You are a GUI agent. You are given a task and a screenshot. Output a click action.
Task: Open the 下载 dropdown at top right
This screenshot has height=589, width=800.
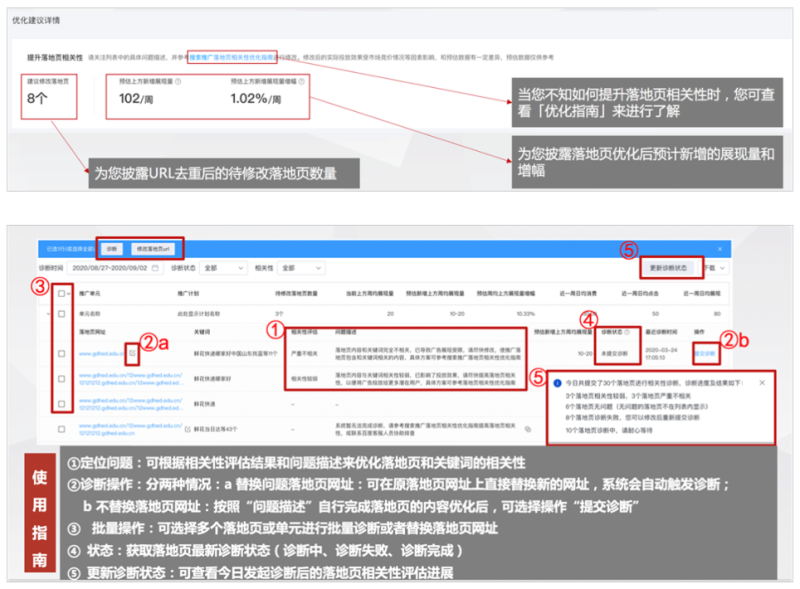click(x=714, y=268)
